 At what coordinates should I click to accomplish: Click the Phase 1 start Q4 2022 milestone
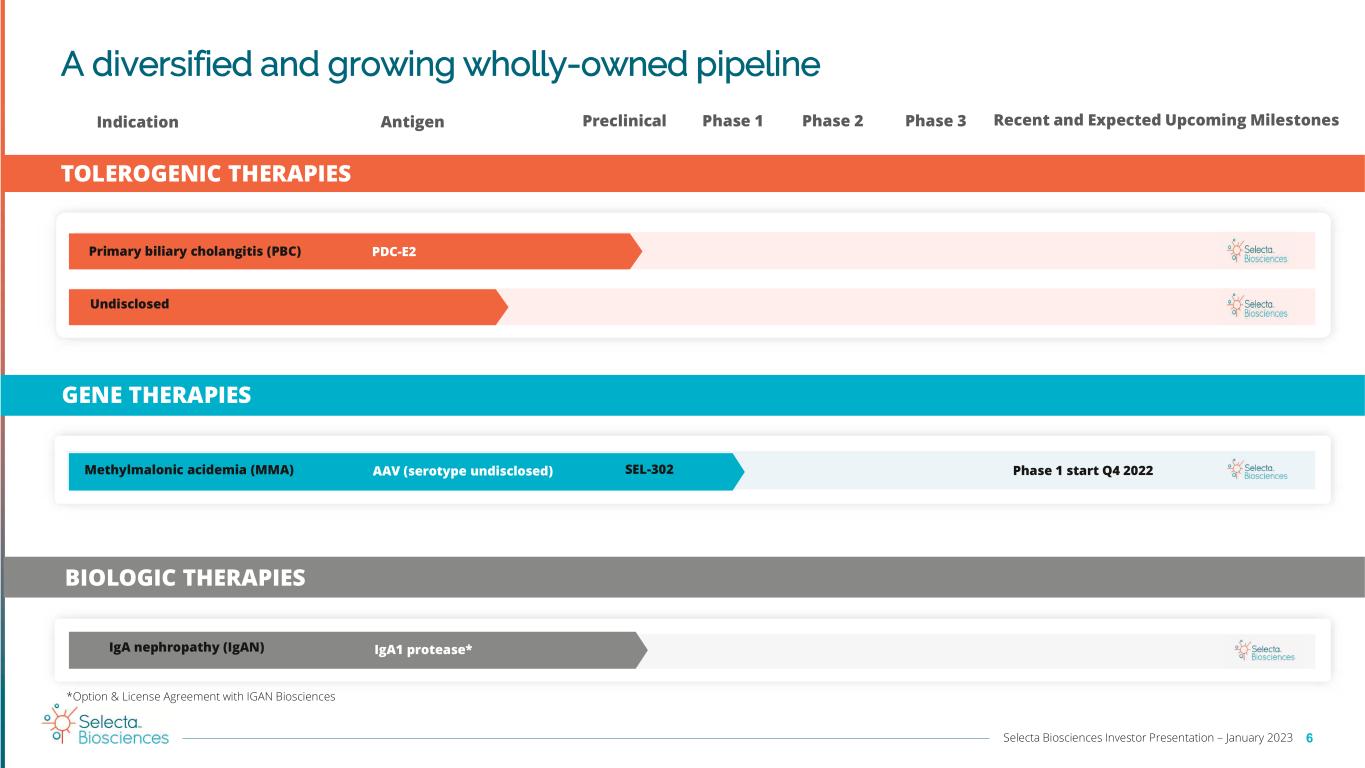(x=1083, y=471)
